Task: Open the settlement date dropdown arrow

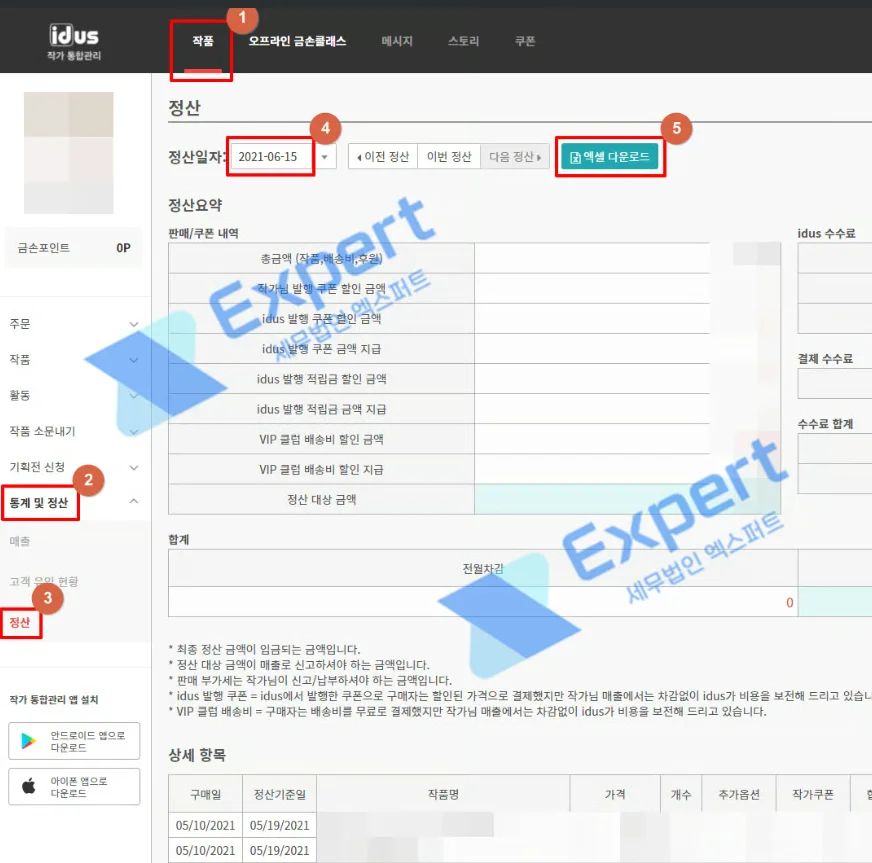Action: coord(324,157)
